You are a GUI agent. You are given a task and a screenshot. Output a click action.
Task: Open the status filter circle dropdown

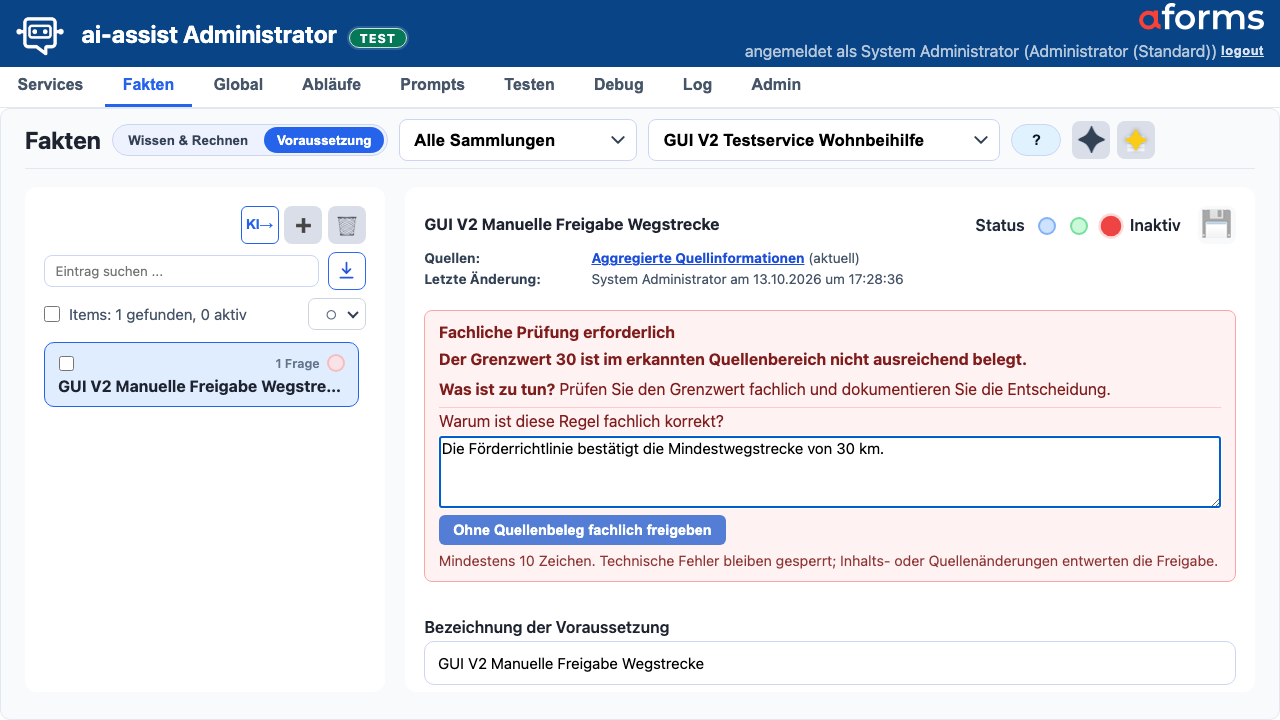click(337, 314)
